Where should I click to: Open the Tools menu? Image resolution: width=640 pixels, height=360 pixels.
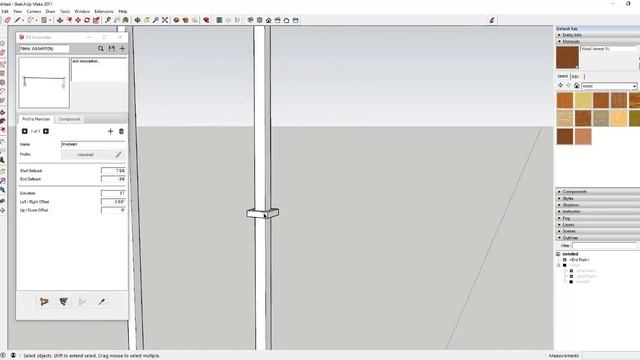click(65, 11)
